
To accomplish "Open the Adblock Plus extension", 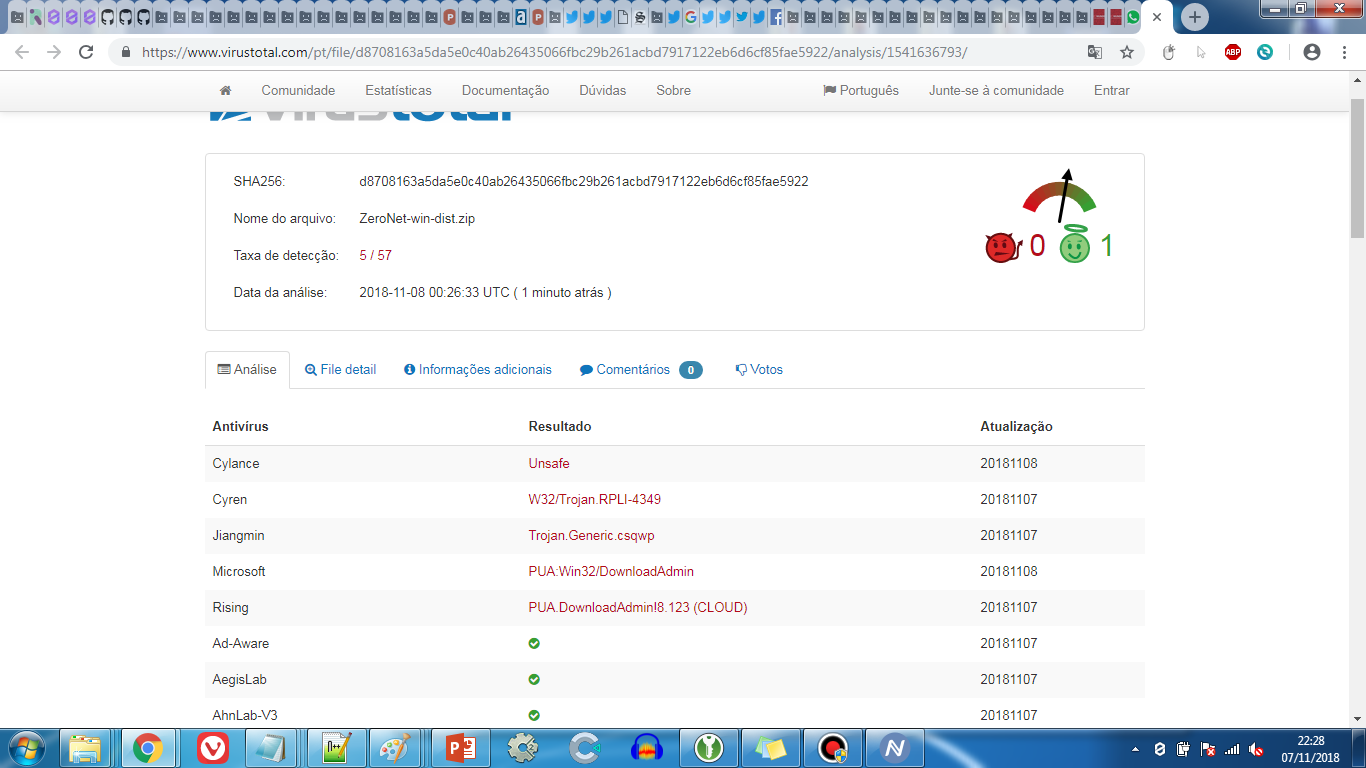I will coord(1233,52).
